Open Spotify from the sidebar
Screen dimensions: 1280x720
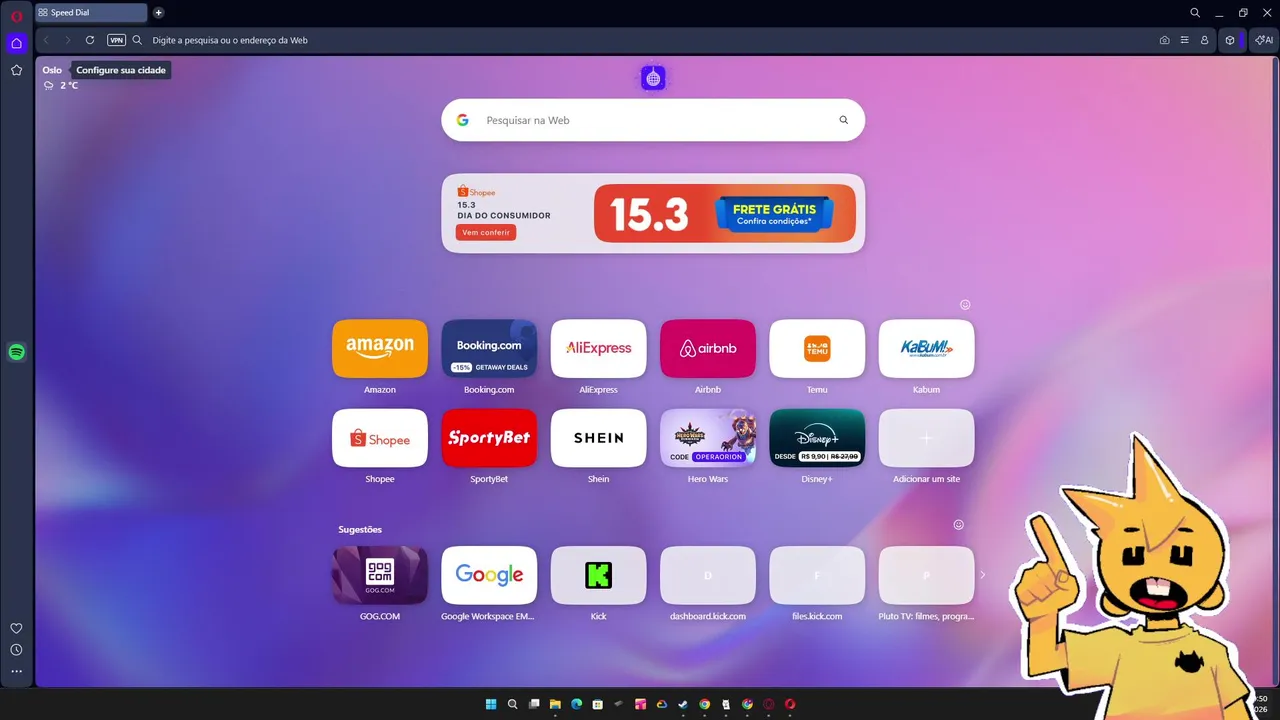click(16, 352)
